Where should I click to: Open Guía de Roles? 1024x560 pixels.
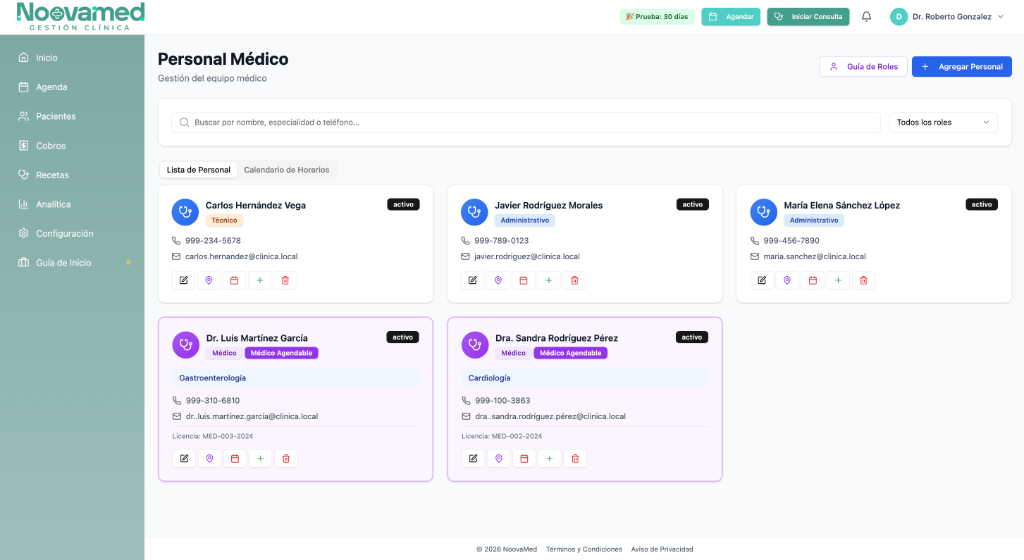click(x=863, y=67)
